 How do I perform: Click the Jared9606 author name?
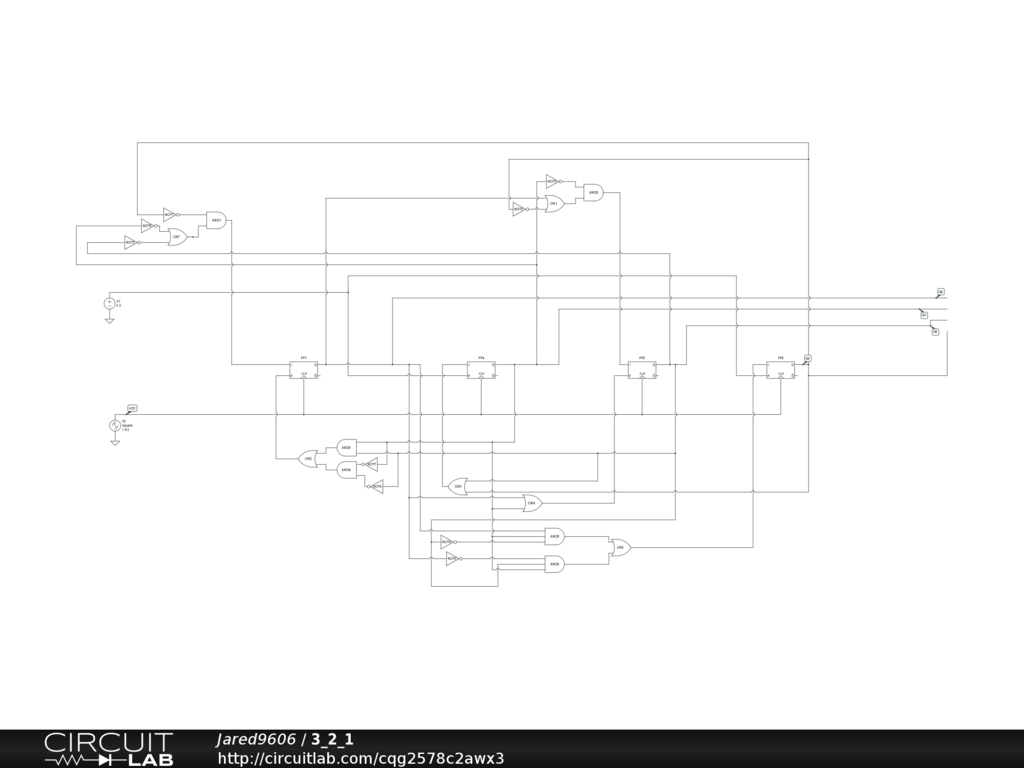[255, 740]
